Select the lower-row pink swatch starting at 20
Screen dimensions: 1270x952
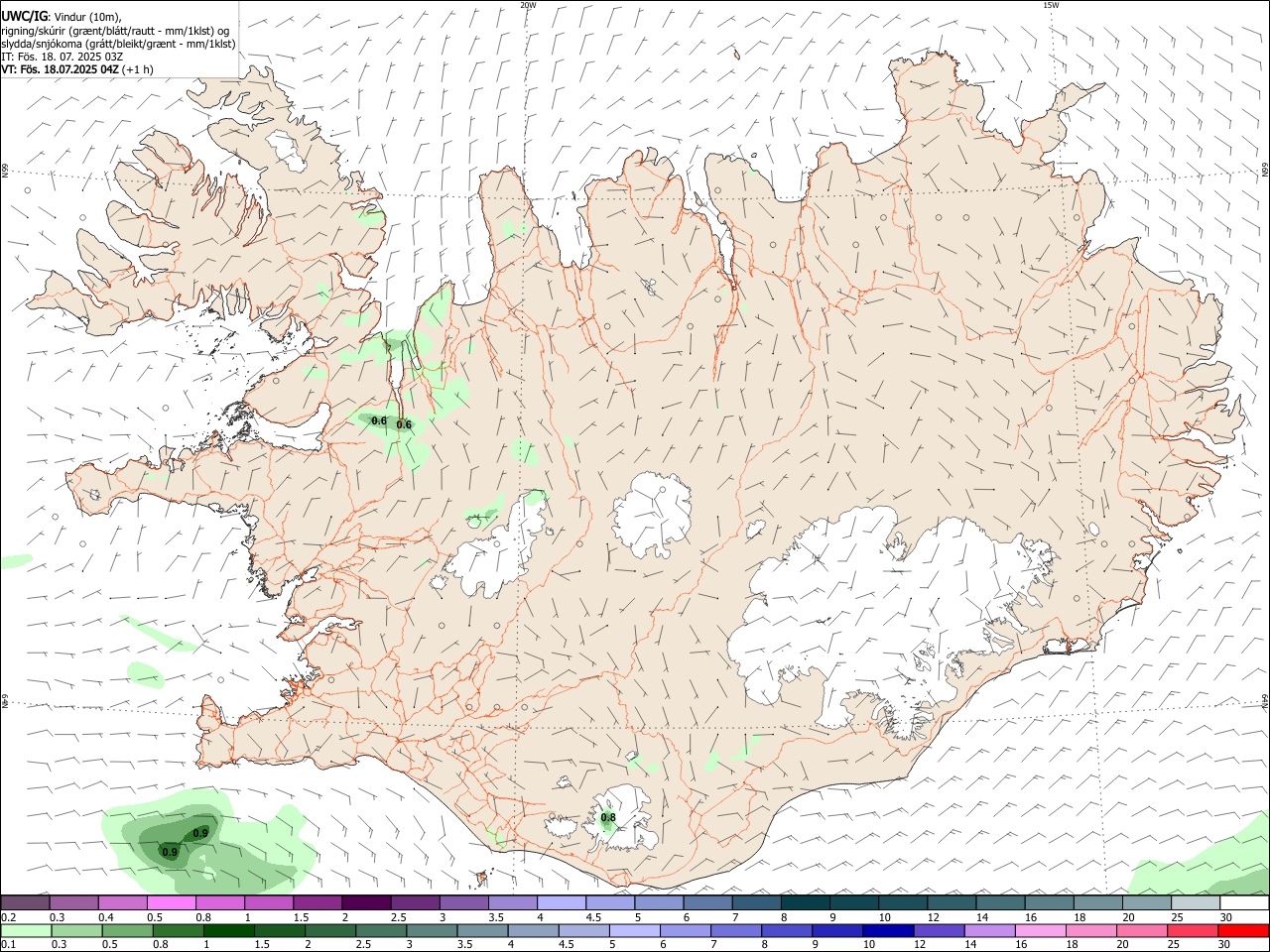(x=1141, y=930)
